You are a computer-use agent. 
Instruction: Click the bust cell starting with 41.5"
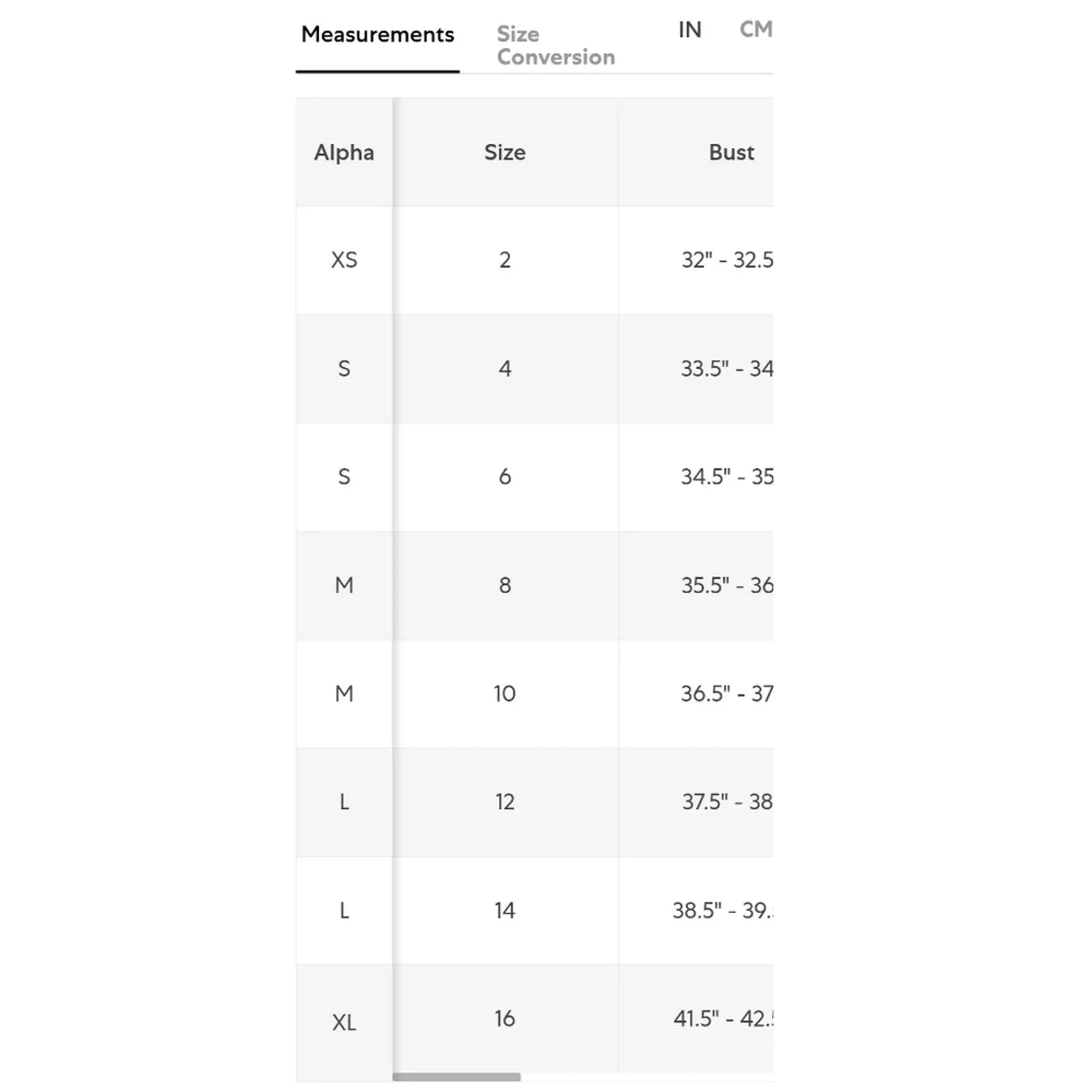click(x=723, y=1018)
